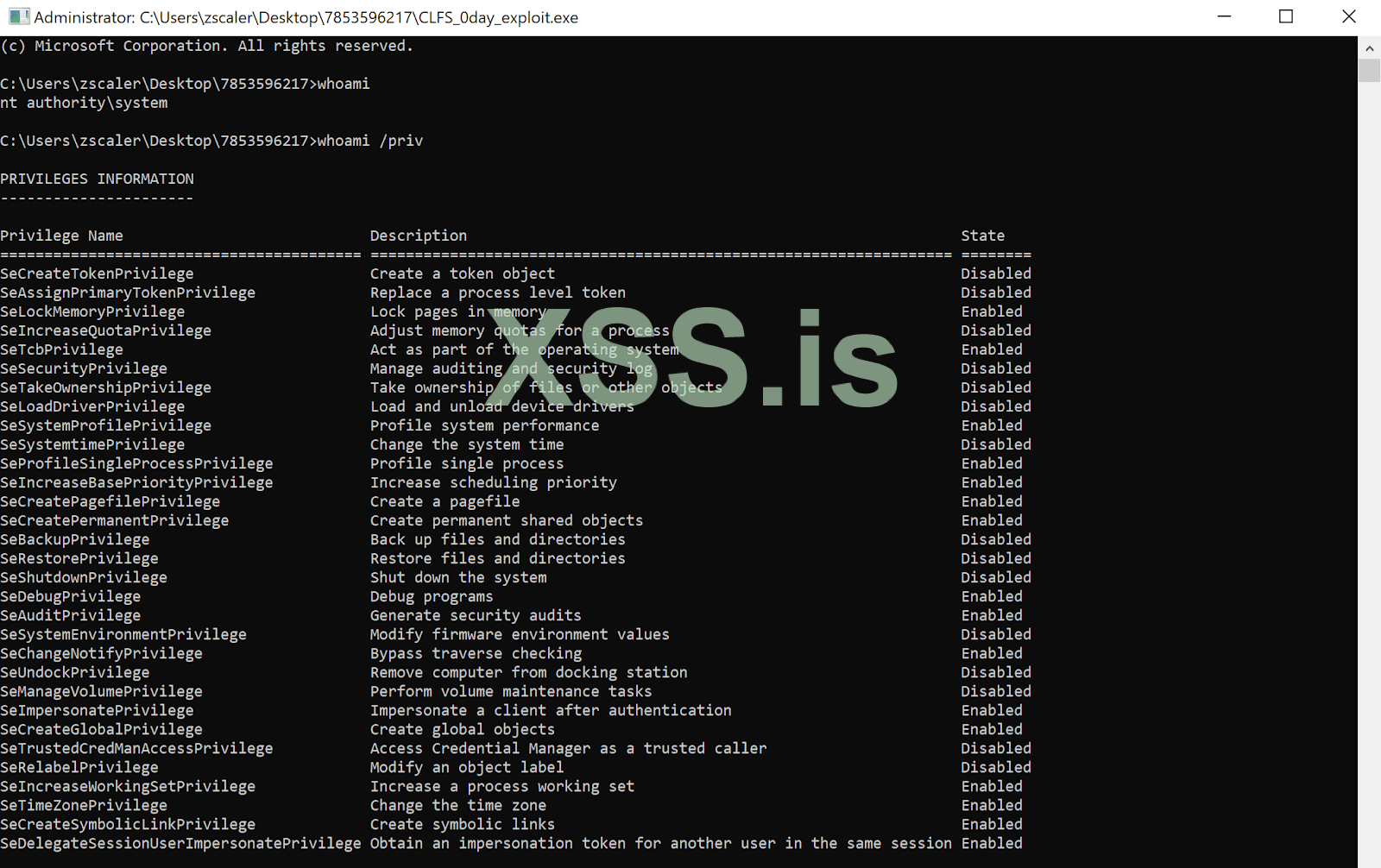
Task: Click SeSystemEnvironmentPrivilege privilege name
Action: [123, 634]
